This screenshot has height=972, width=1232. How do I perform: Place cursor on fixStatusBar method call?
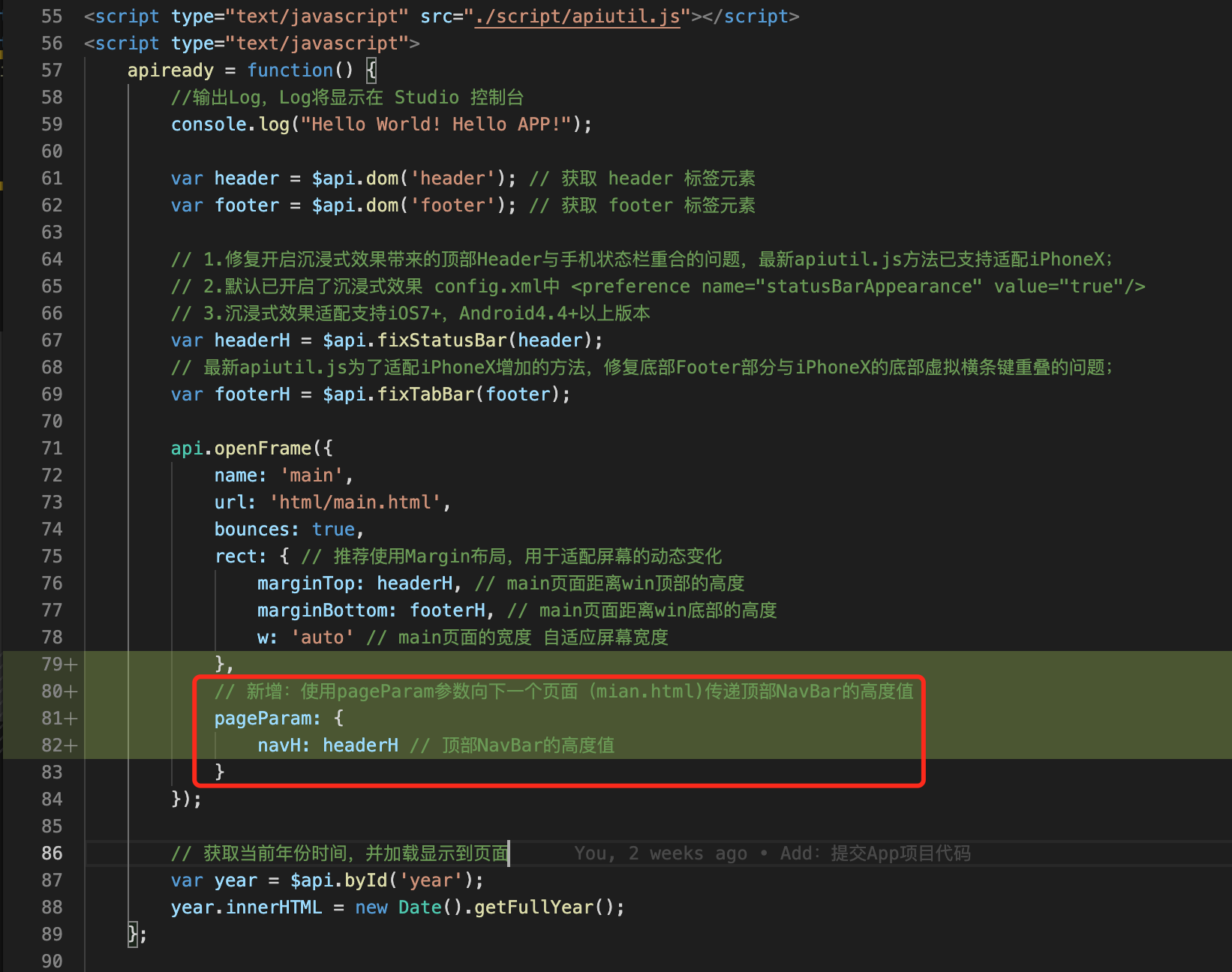click(442, 340)
